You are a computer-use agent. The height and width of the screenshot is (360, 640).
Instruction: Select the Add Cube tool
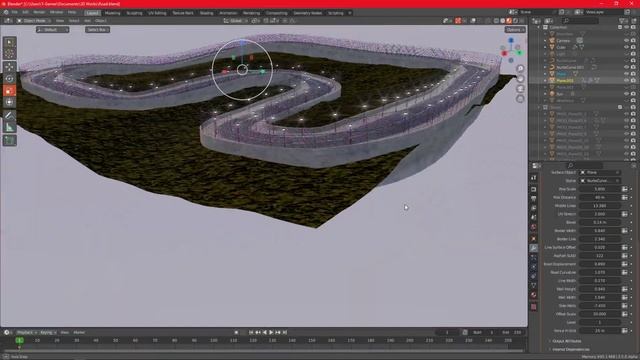(x=10, y=141)
